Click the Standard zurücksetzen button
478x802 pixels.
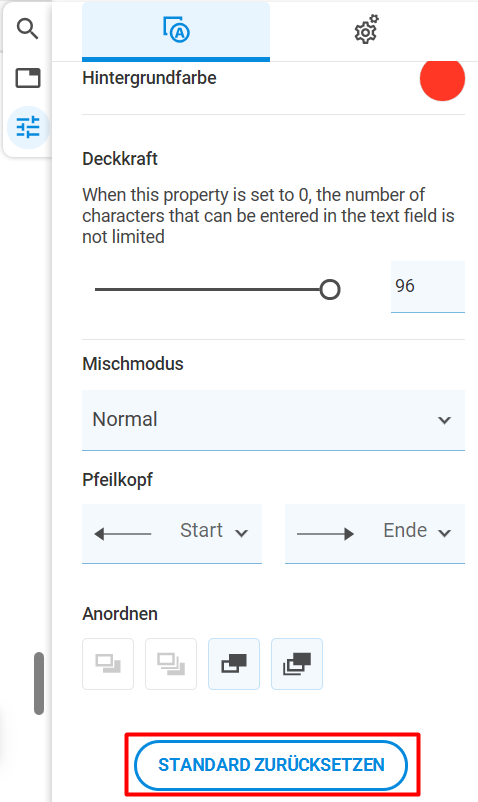tap(271, 765)
